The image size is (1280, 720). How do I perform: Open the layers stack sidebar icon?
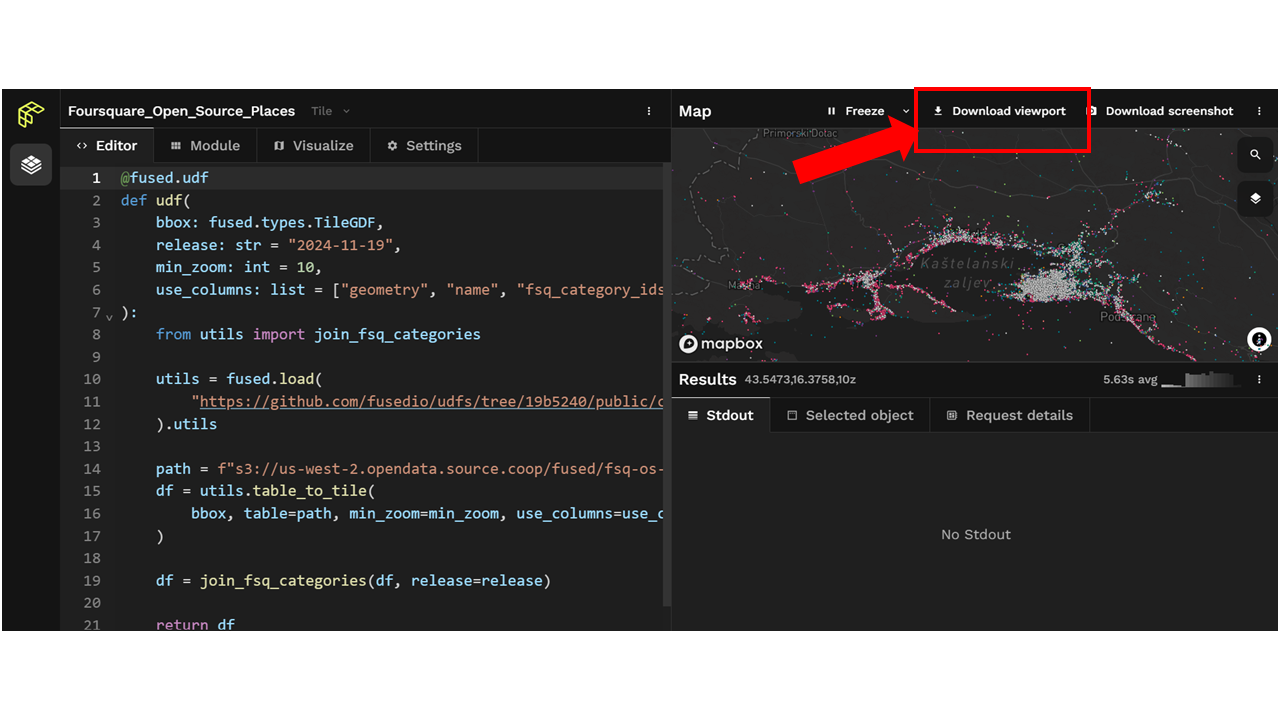[31, 164]
